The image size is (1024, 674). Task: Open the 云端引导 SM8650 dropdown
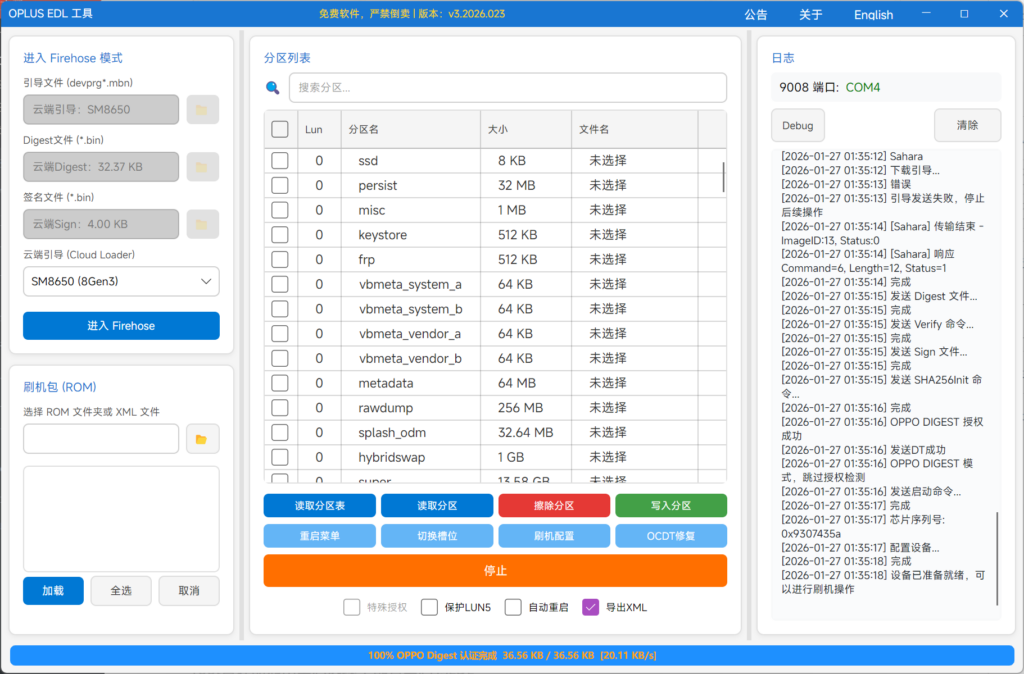pos(121,282)
